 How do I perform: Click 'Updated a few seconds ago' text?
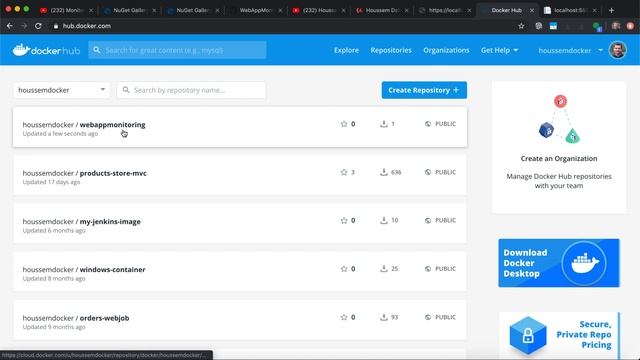(60, 134)
